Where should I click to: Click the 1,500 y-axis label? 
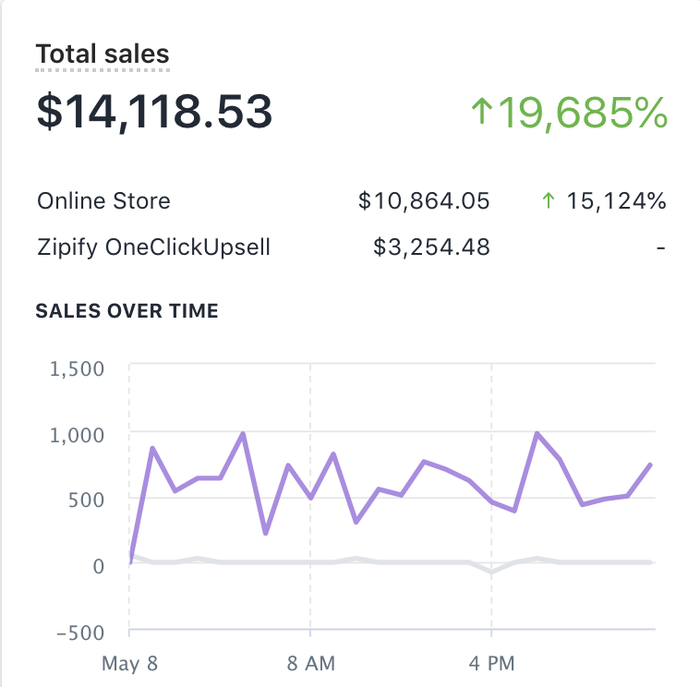coord(76,368)
